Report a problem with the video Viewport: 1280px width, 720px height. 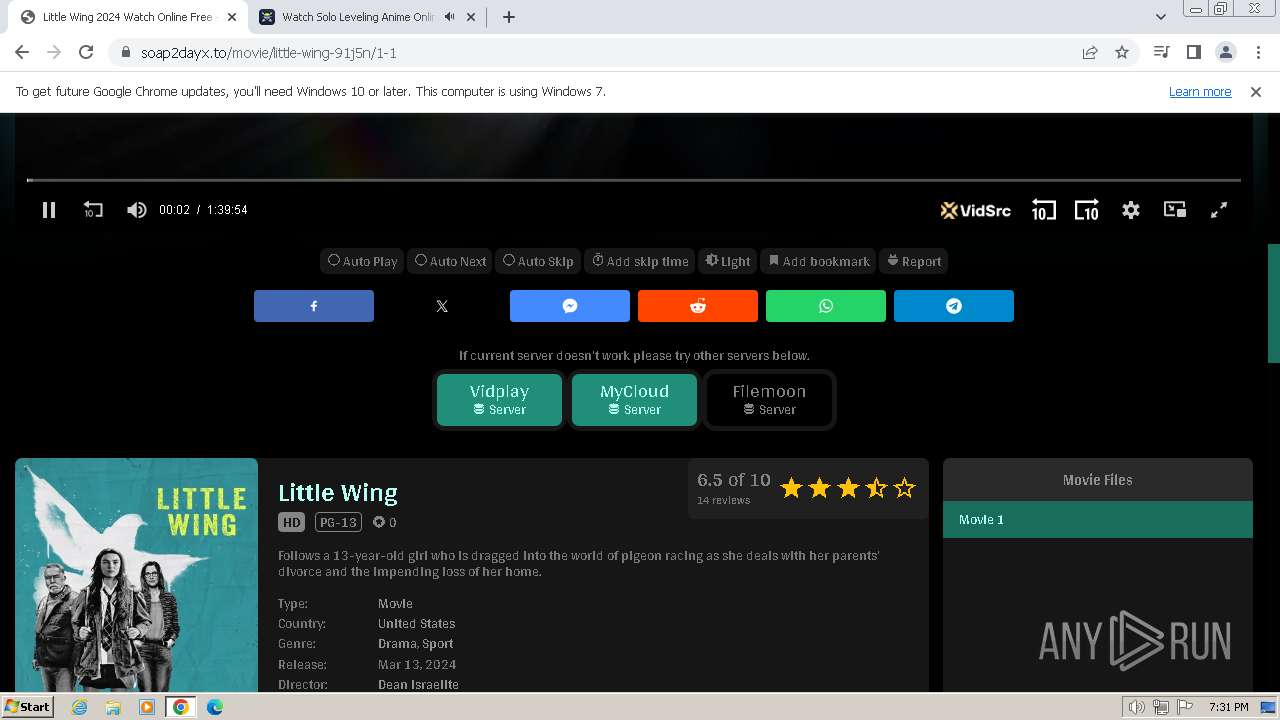[914, 261]
